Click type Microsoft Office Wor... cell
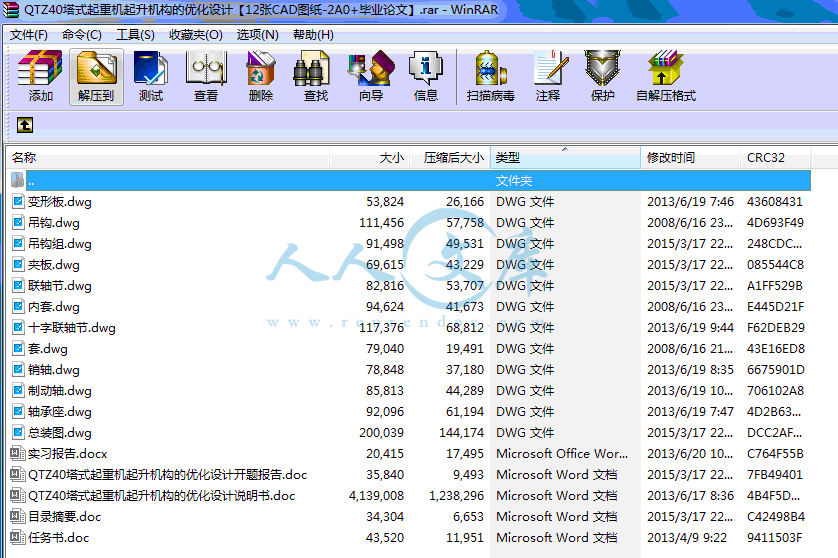This screenshot has height=558, width=838. click(562, 453)
